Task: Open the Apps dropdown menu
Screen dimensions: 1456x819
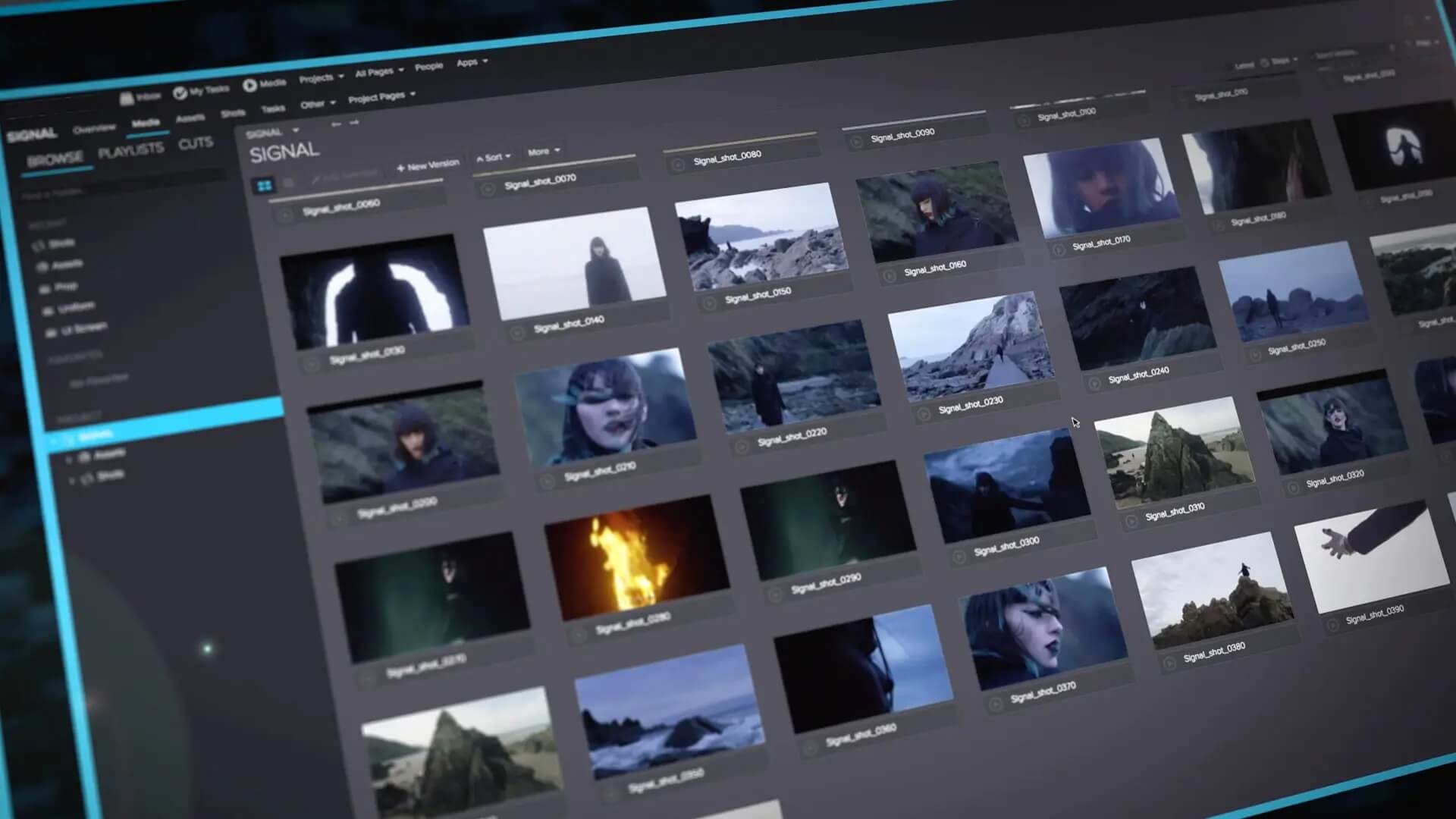Action: (472, 62)
